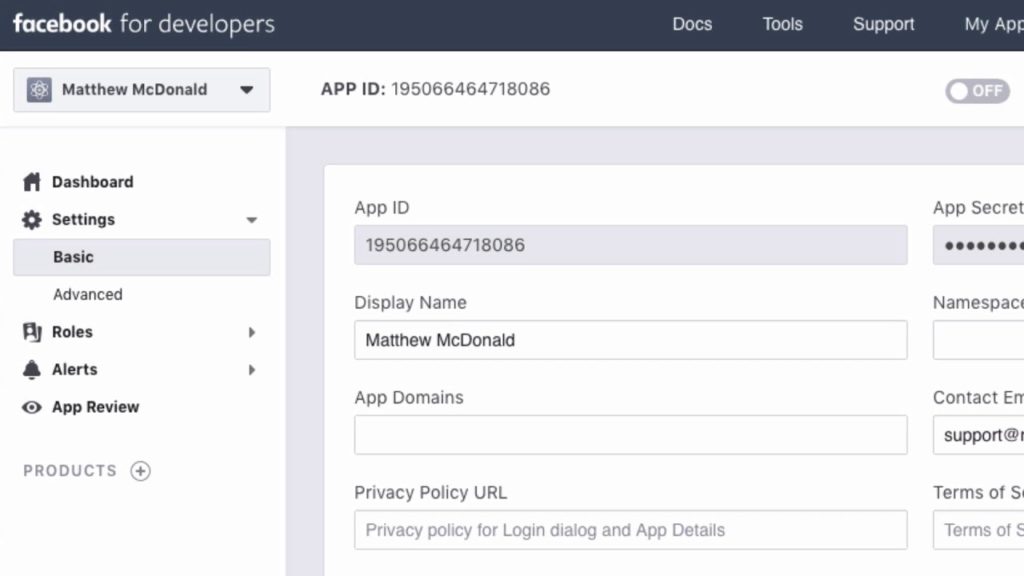The height and width of the screenshot is (576, 1024).
Task: Focus the Terms of Service URL field
Action: pyautogui.click(x=978, y=530)
